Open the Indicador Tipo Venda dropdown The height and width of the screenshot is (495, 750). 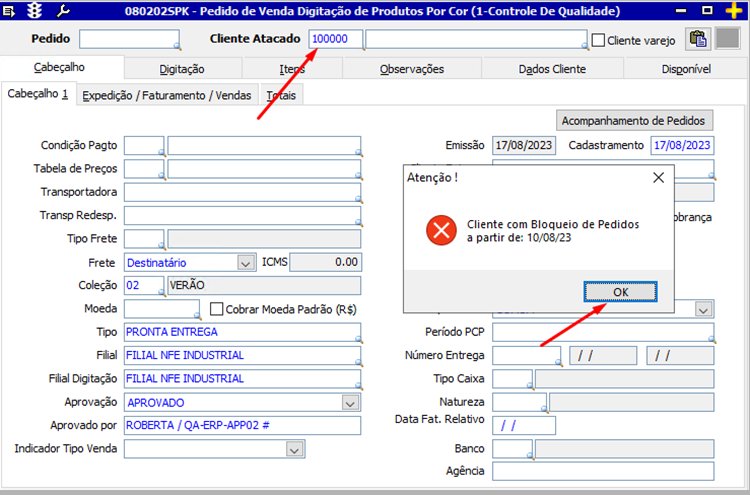[295, 449]
